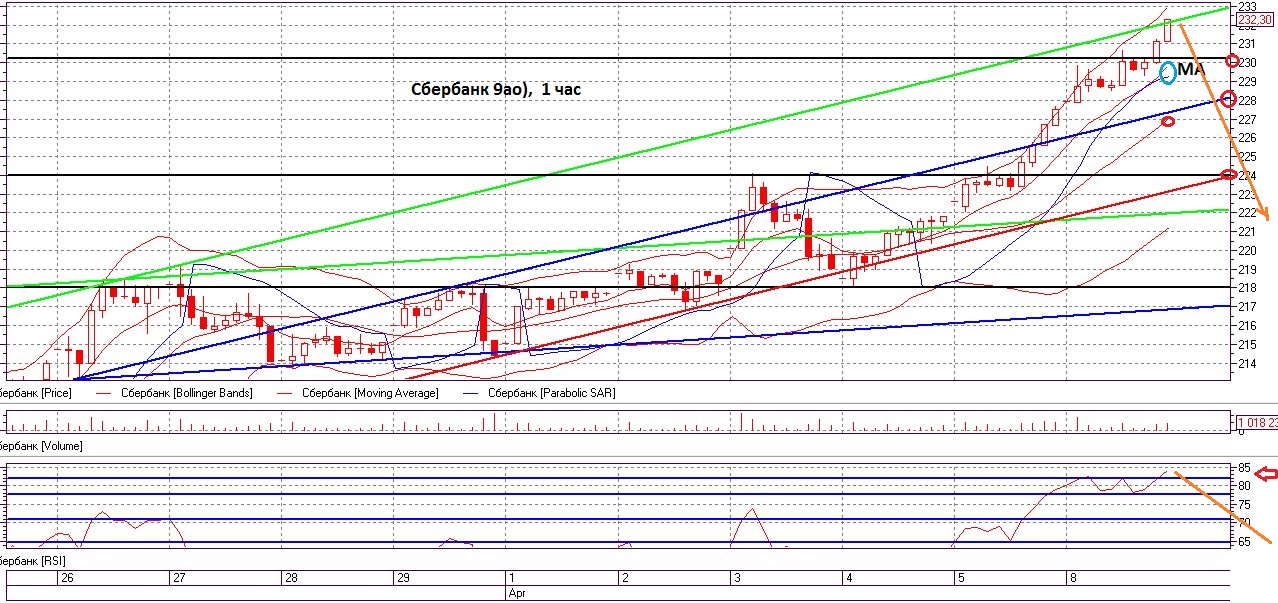Click price axis value 222
The width and height of the screenshot is (1278, 603).
coord(1247,213)
